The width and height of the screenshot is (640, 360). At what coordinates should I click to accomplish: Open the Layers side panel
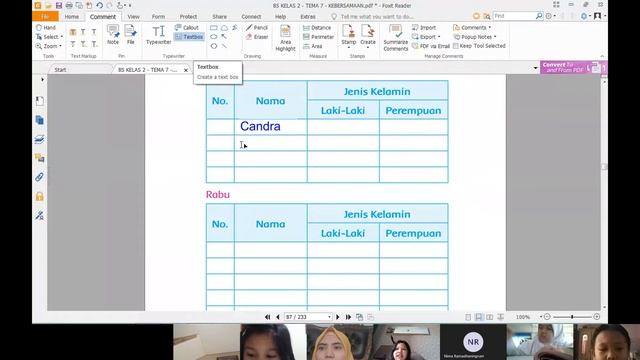pos(40,139)
